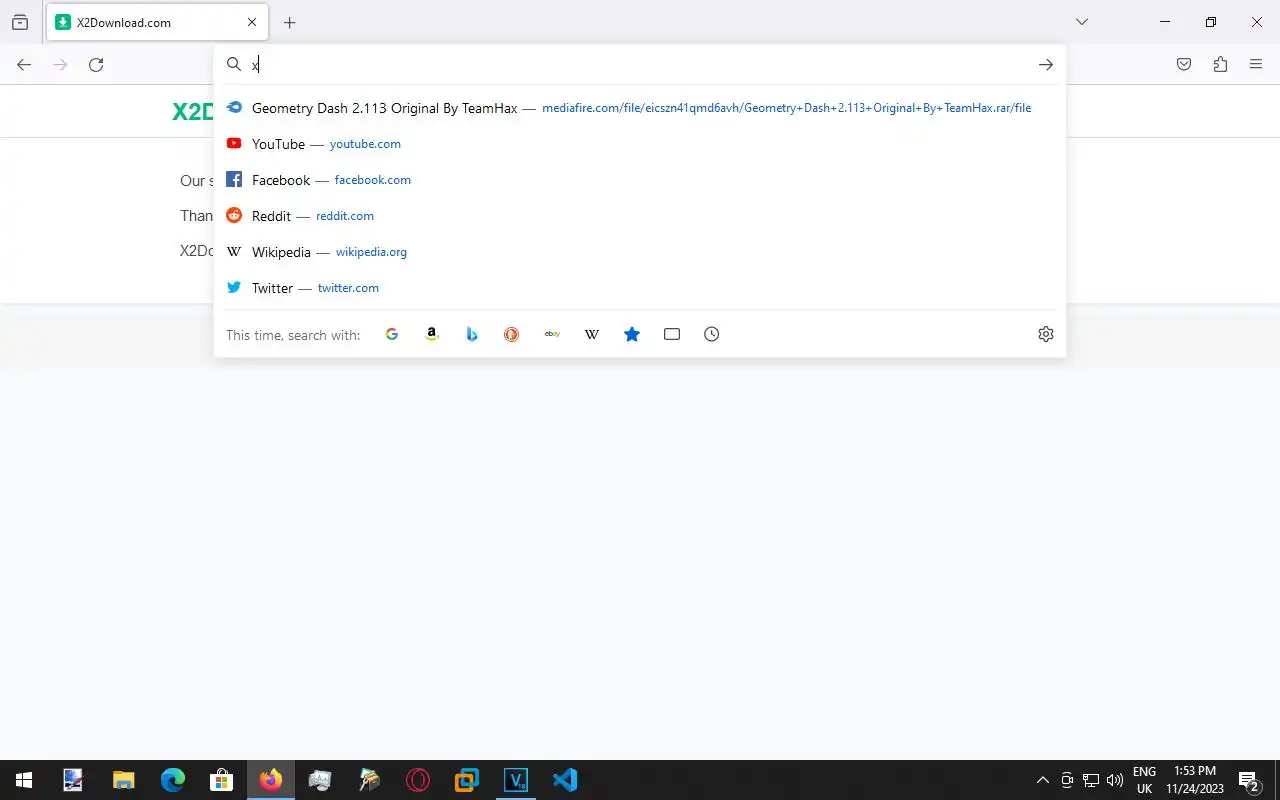The image size is (1280, 800).
Task: Open File Explorer from taskbar
Action: click(x=123, y=780)
